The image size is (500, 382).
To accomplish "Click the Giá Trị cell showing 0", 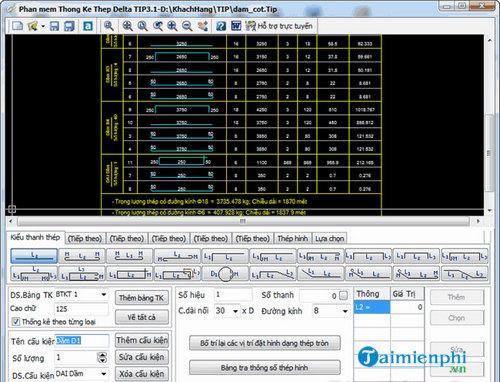I will click(x=407, y=307).
